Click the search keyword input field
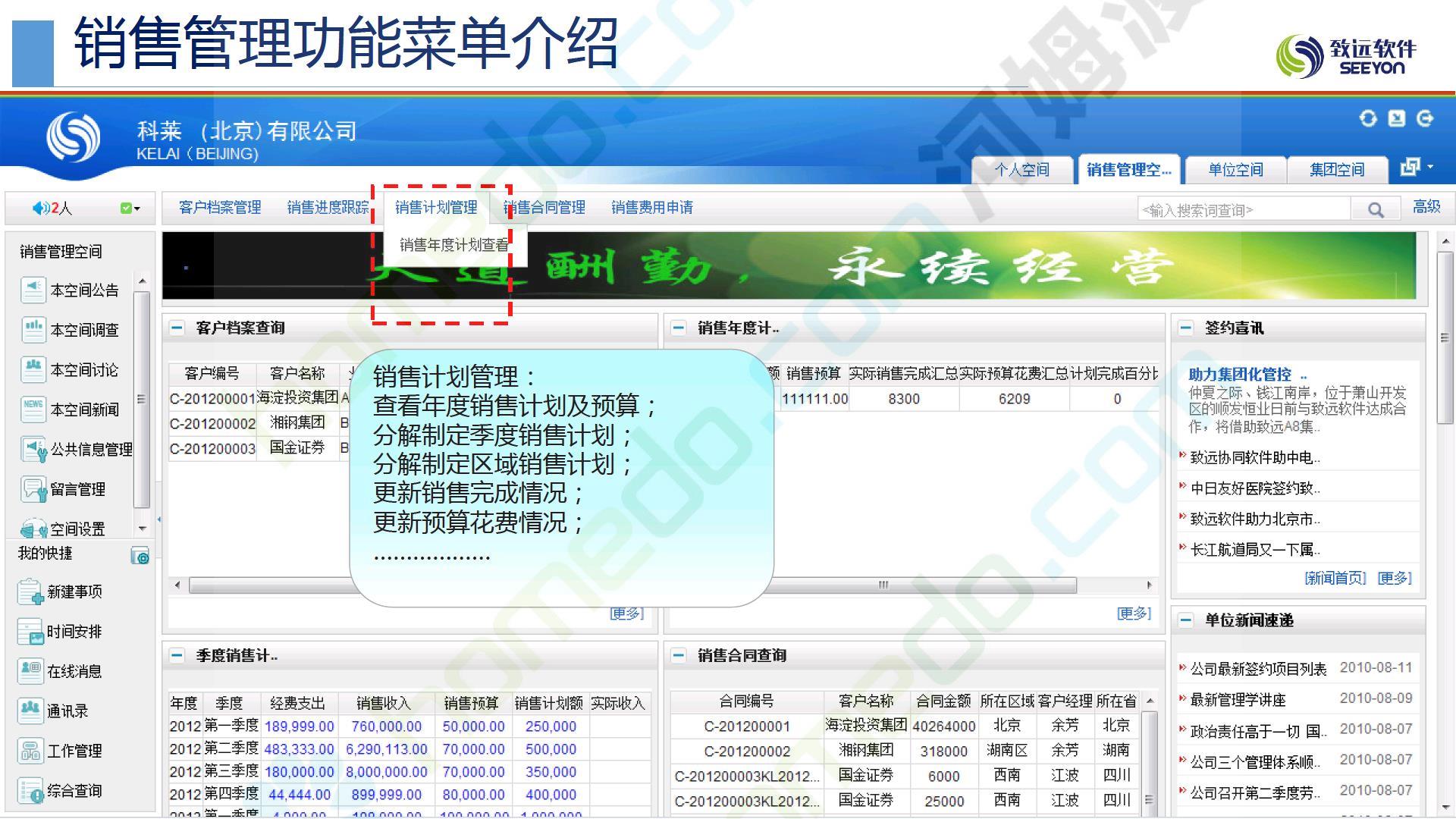 [1244, 210]
